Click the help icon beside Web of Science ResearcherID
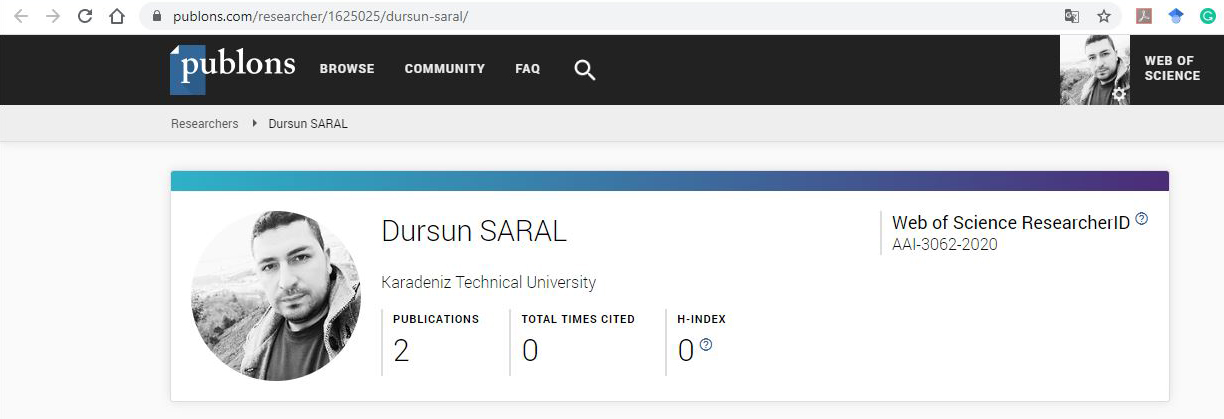This screenshot has height=419, width=1224. click(x=1142, y=219)
